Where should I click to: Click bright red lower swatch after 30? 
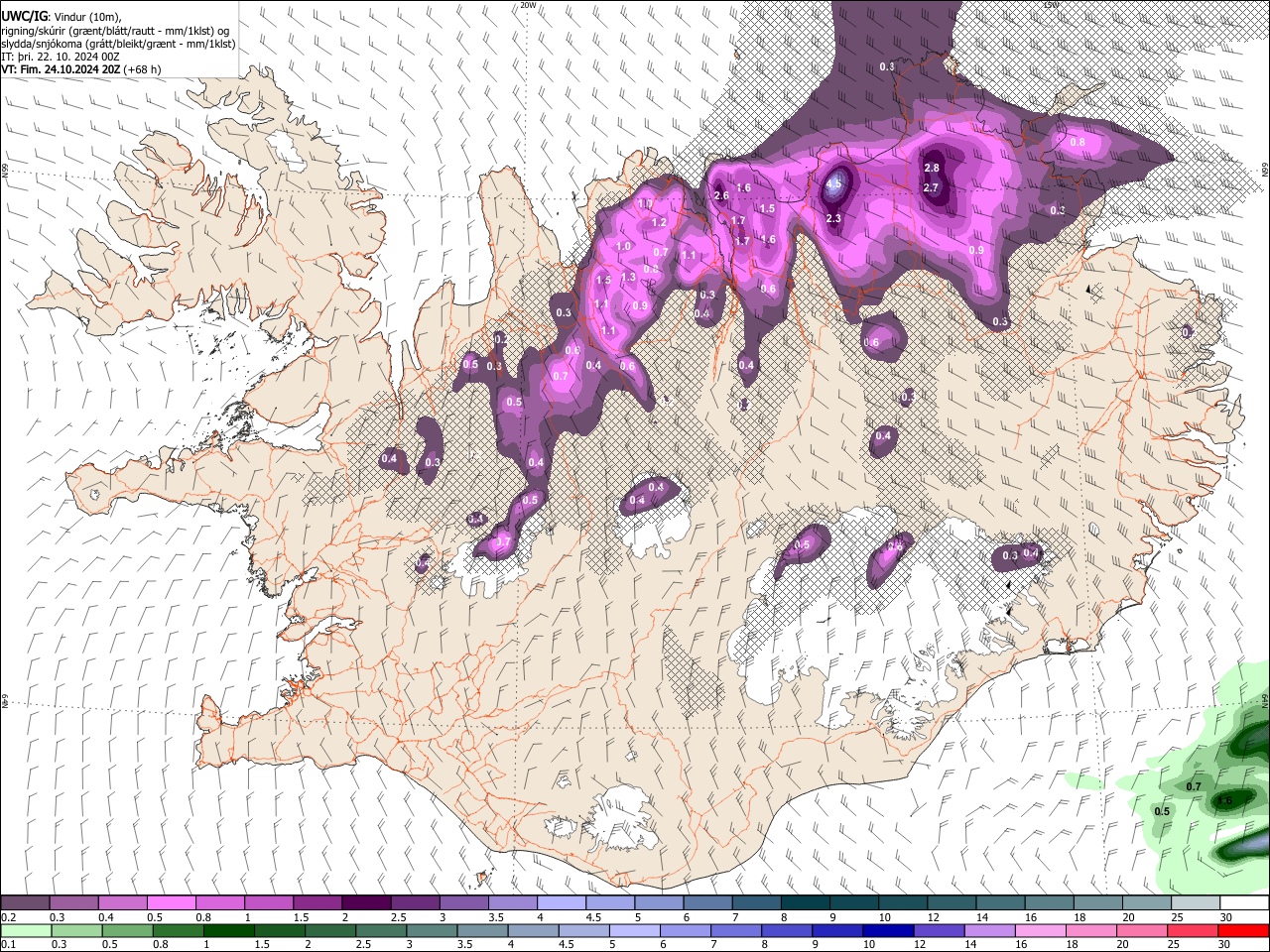coord(1244,930)
